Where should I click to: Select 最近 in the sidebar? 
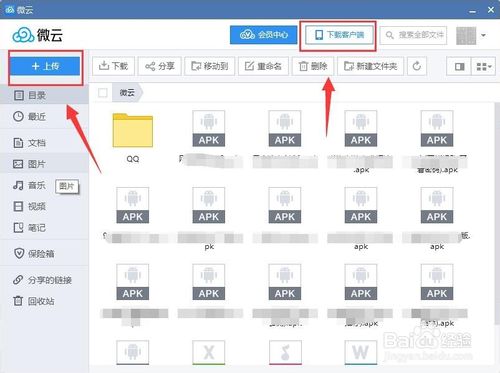(44, 117)
